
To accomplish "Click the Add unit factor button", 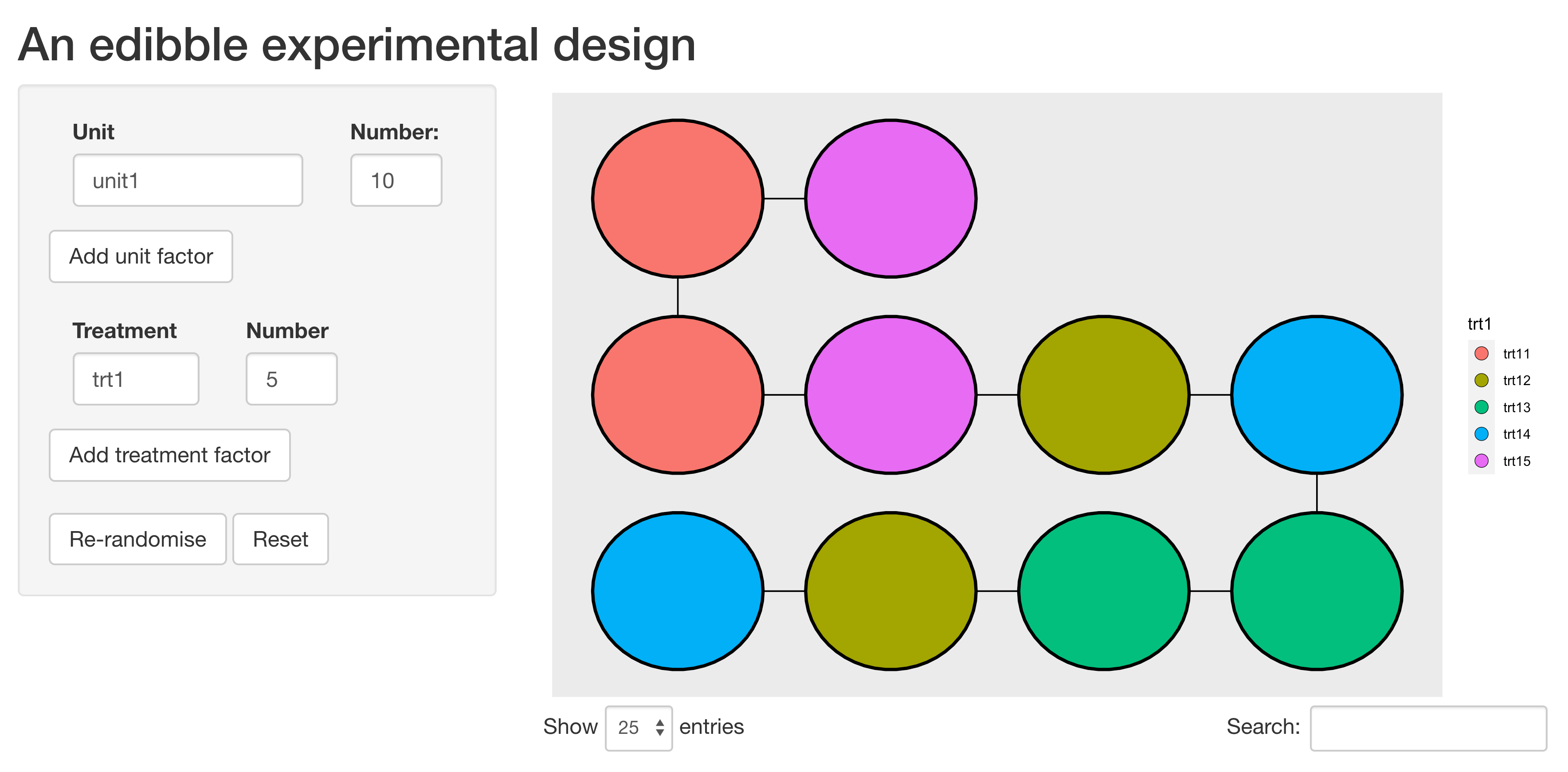I will click(x=141, y=256).
